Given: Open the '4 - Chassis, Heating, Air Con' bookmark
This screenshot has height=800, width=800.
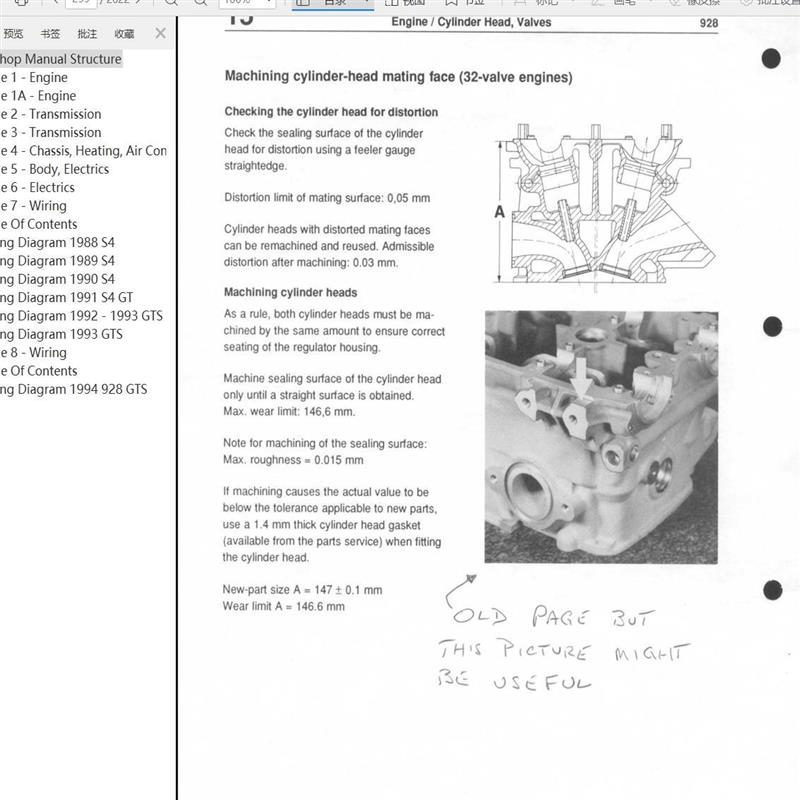Looking at the screenshot, I should click(84, 151).
